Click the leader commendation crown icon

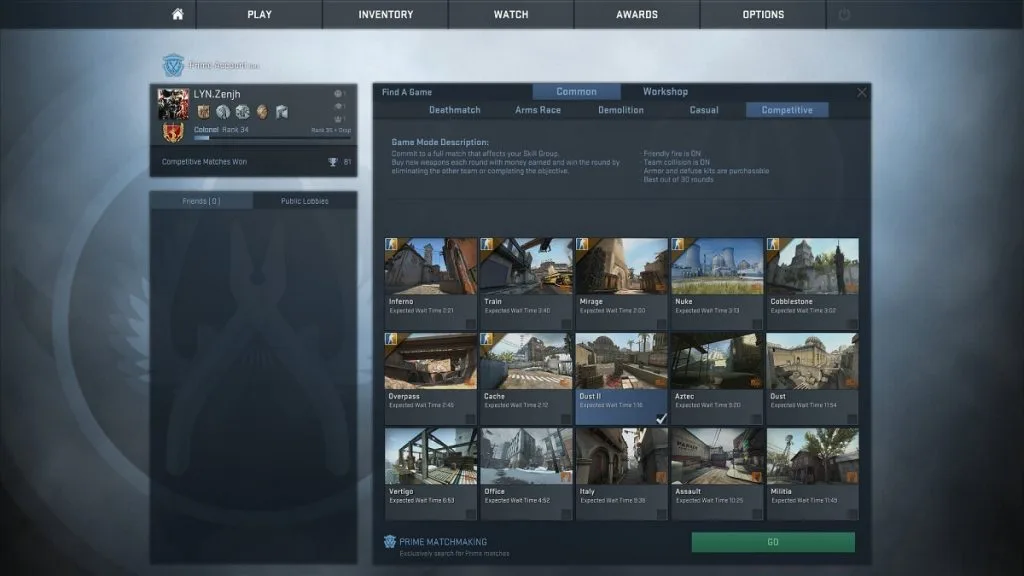pyautogui.click(x=338, y=119)
